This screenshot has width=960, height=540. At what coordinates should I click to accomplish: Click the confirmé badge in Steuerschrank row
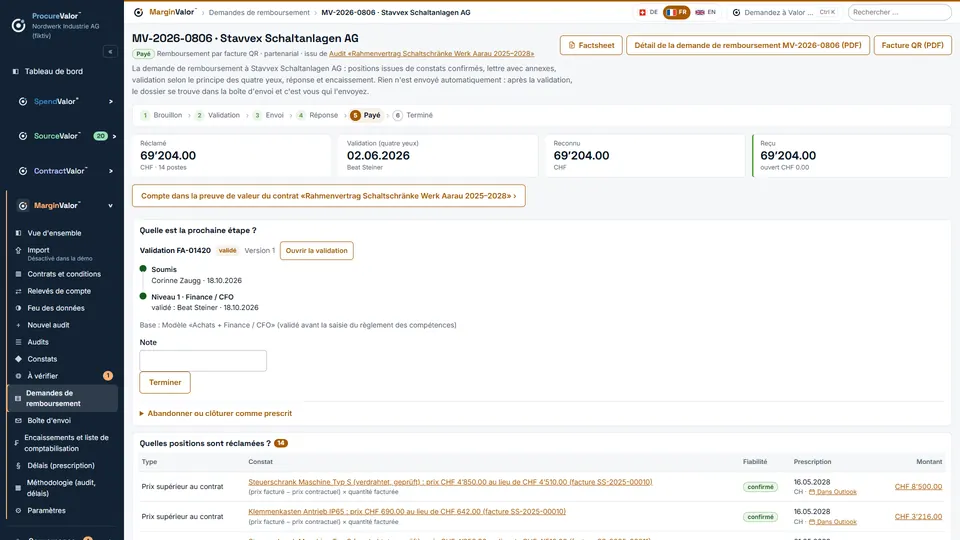coord(760,487)
